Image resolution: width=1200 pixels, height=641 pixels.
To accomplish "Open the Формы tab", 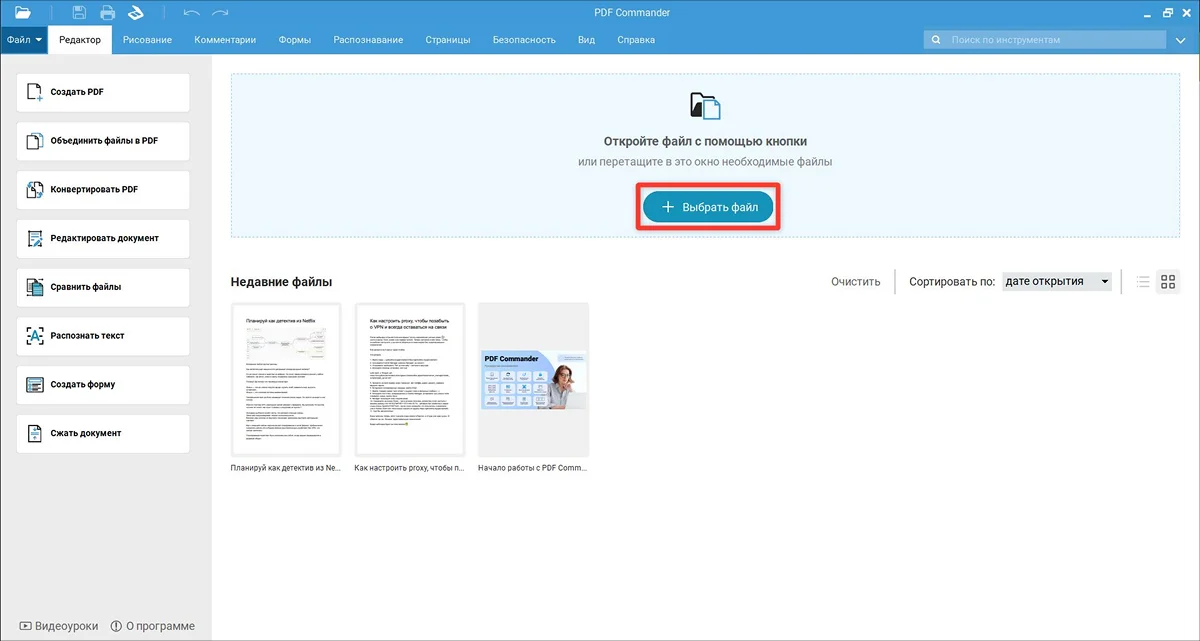I will 294,40.
